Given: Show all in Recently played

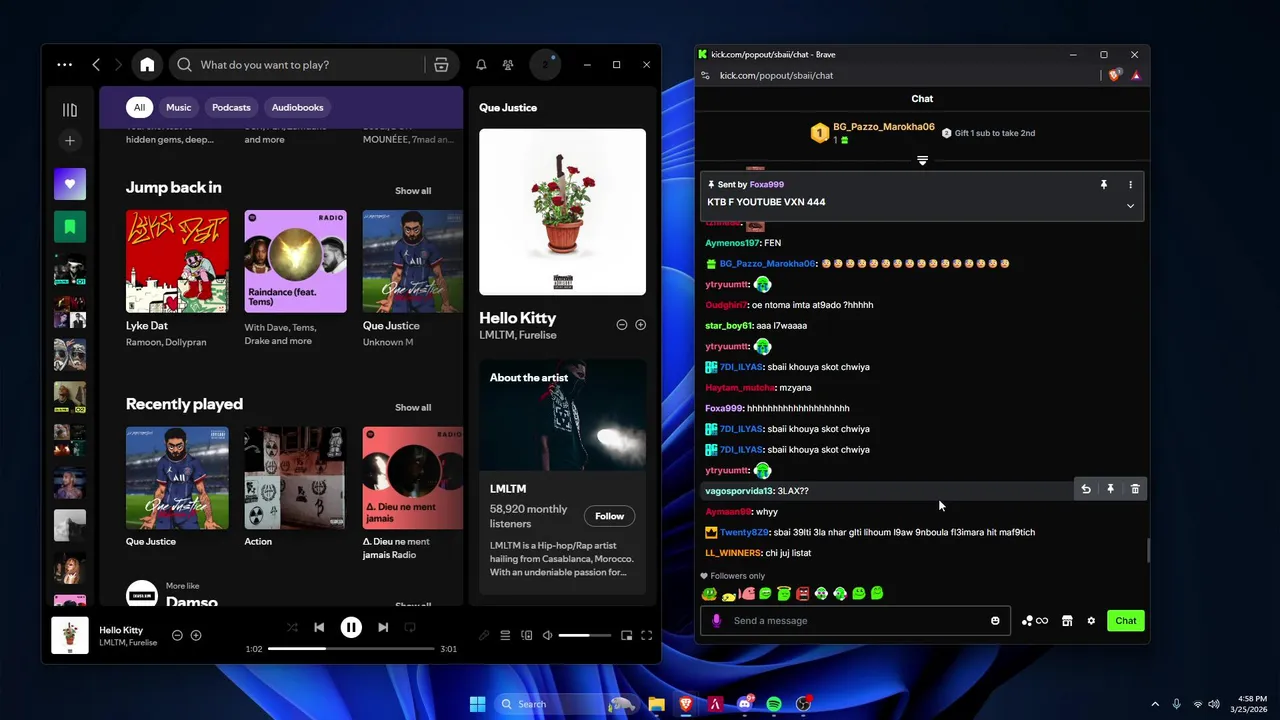Looking at the screenshot, I should 413,408.
